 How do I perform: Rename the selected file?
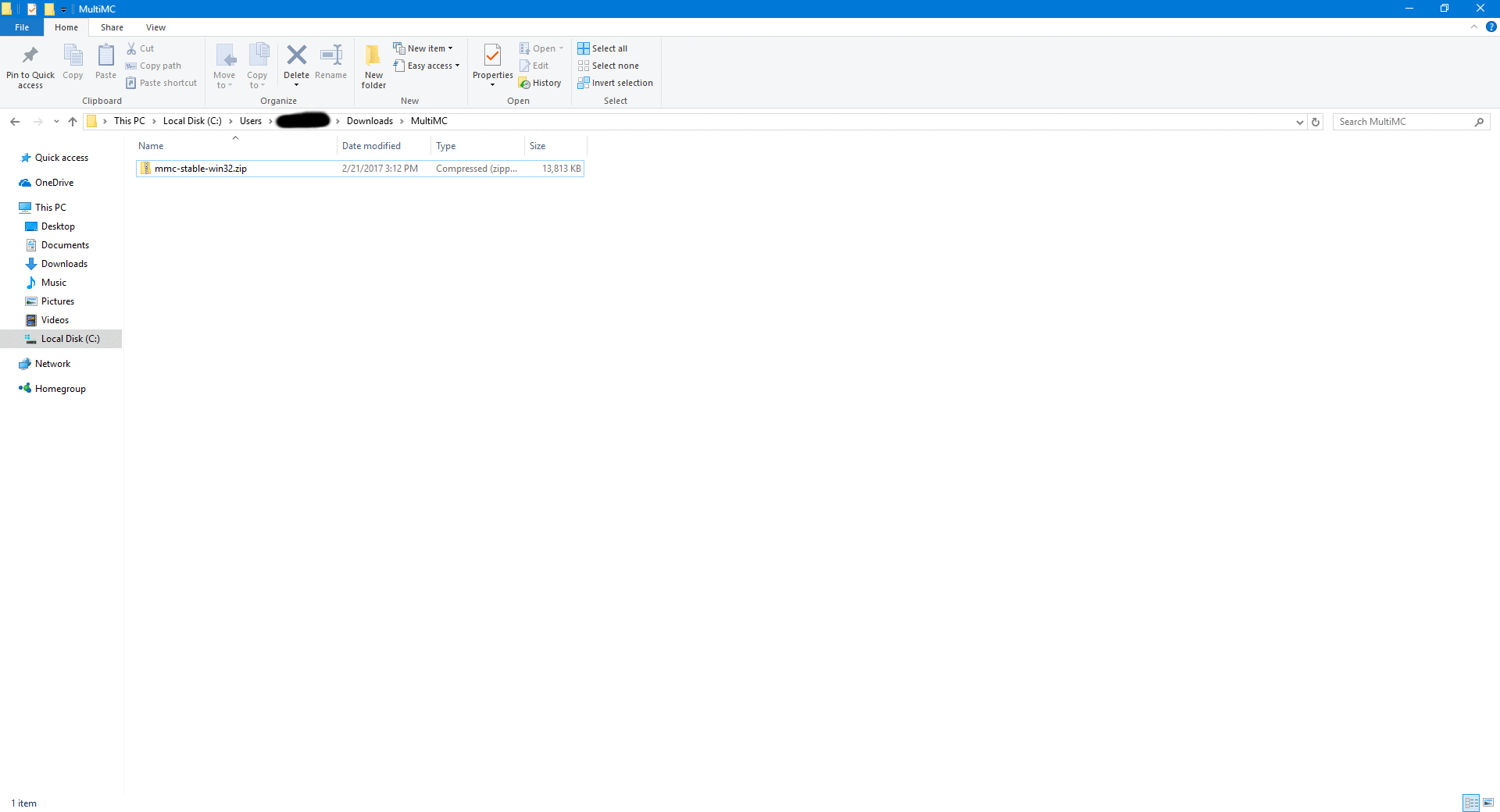[331, 62]
